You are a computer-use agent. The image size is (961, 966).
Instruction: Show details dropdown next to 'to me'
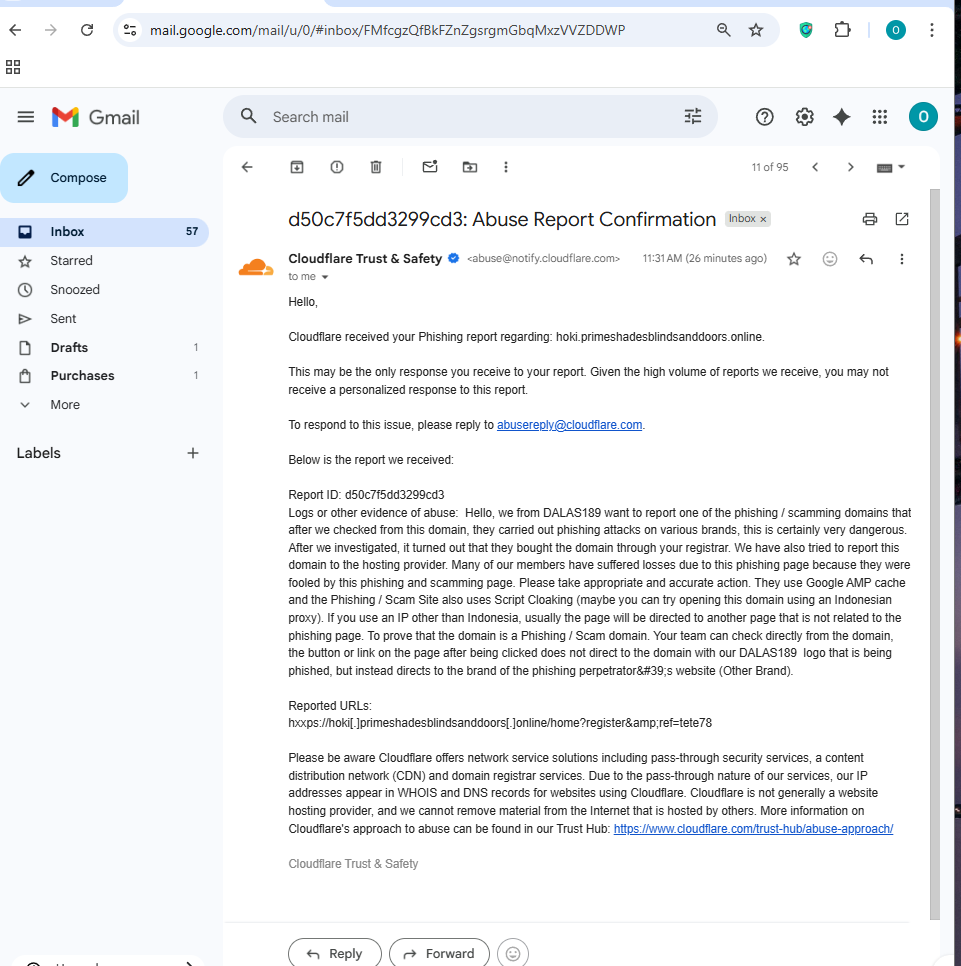[325, 277]
